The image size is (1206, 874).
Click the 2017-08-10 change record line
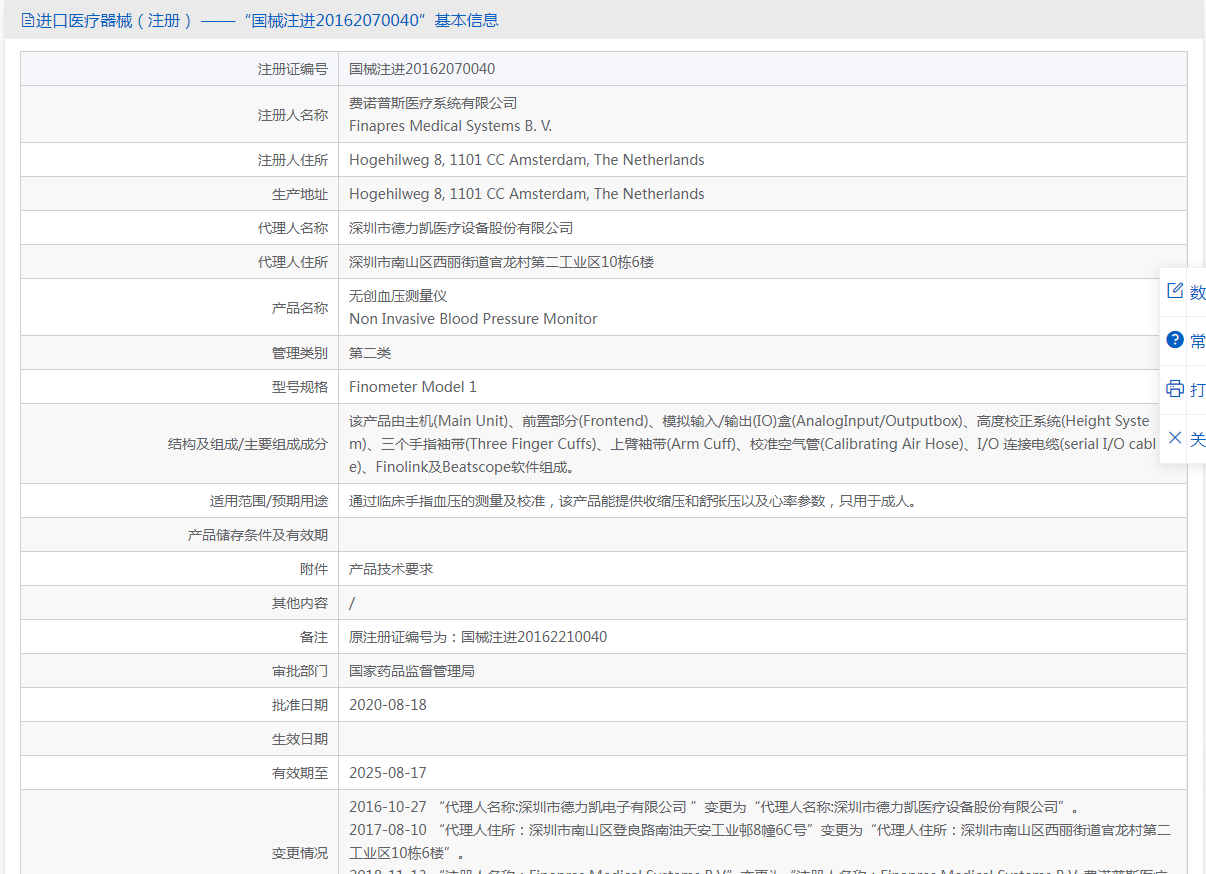point(760,841)
